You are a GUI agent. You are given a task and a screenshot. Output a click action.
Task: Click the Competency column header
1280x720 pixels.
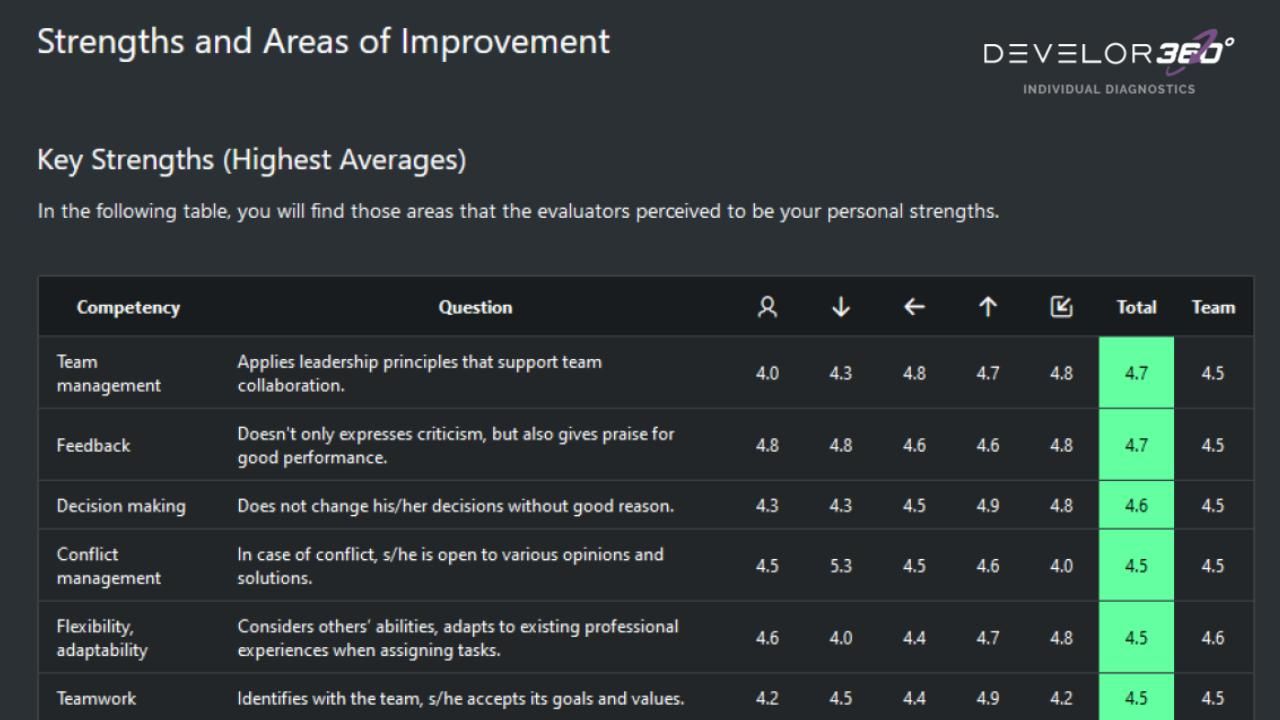coord(128,308)
